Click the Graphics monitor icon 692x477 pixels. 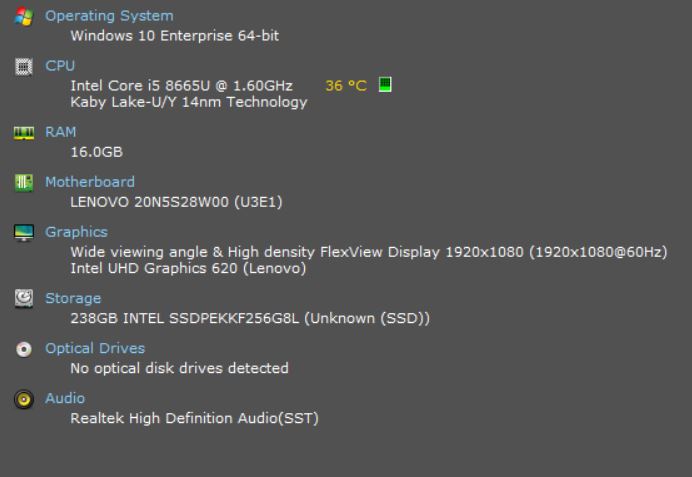coord(23,232)
